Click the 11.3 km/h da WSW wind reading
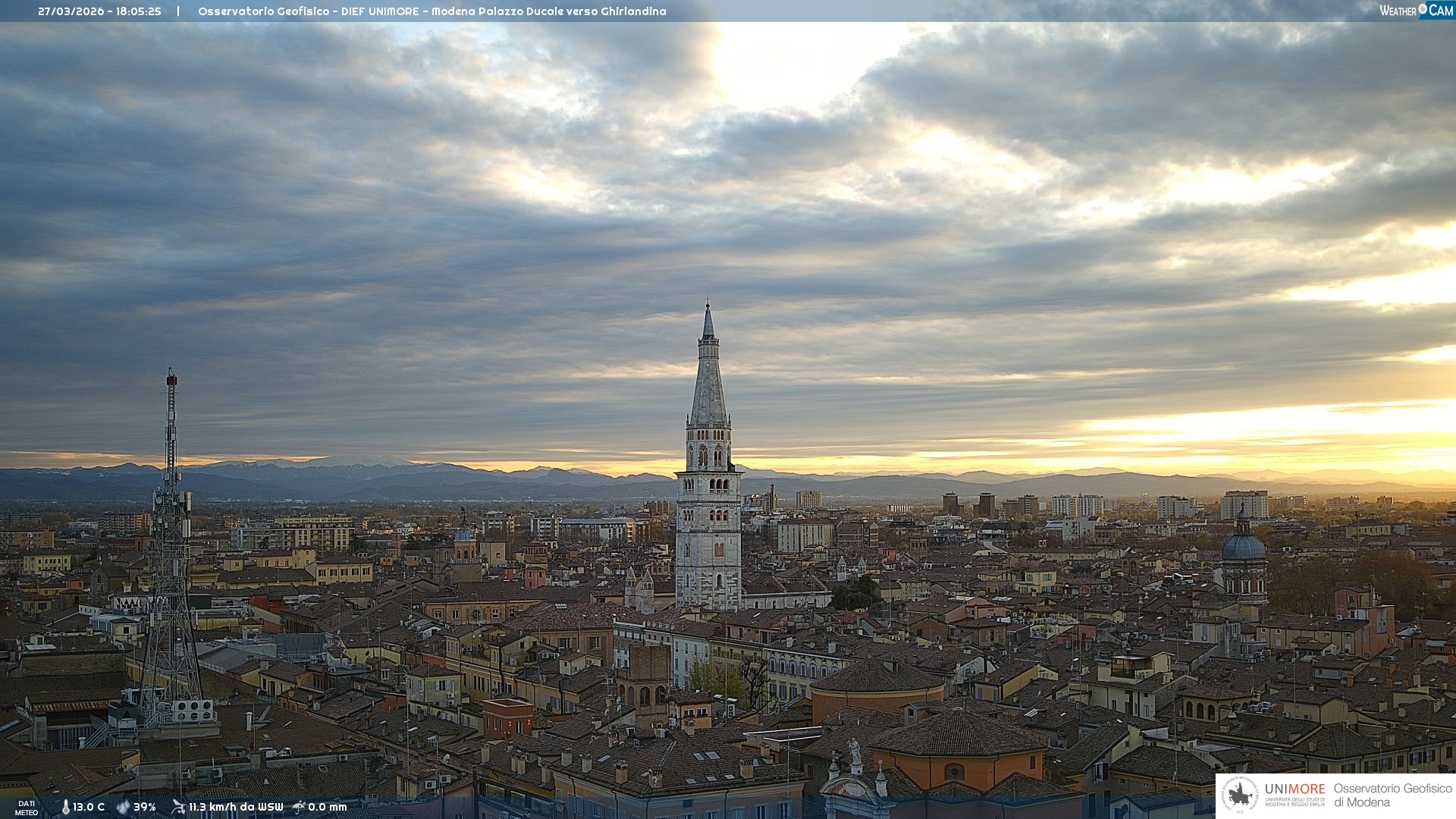Image resolution: width=1456 pixels, height=819 pixels. pyautogui.click(x=236, y=808)
